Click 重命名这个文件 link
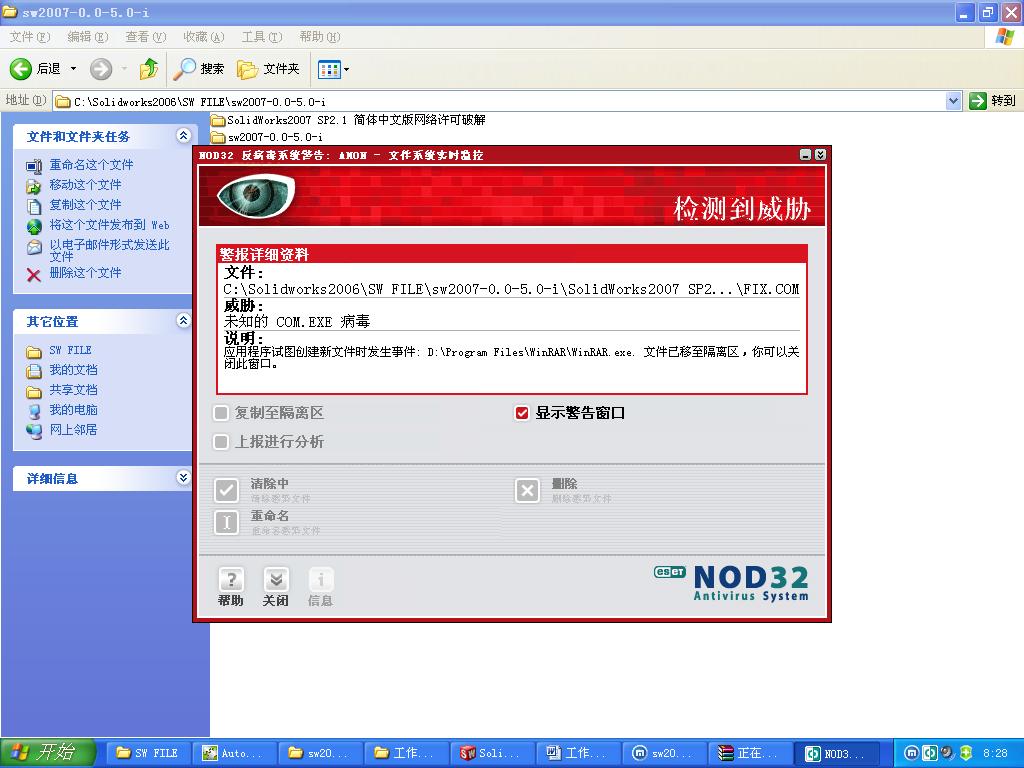 (91, 165)
